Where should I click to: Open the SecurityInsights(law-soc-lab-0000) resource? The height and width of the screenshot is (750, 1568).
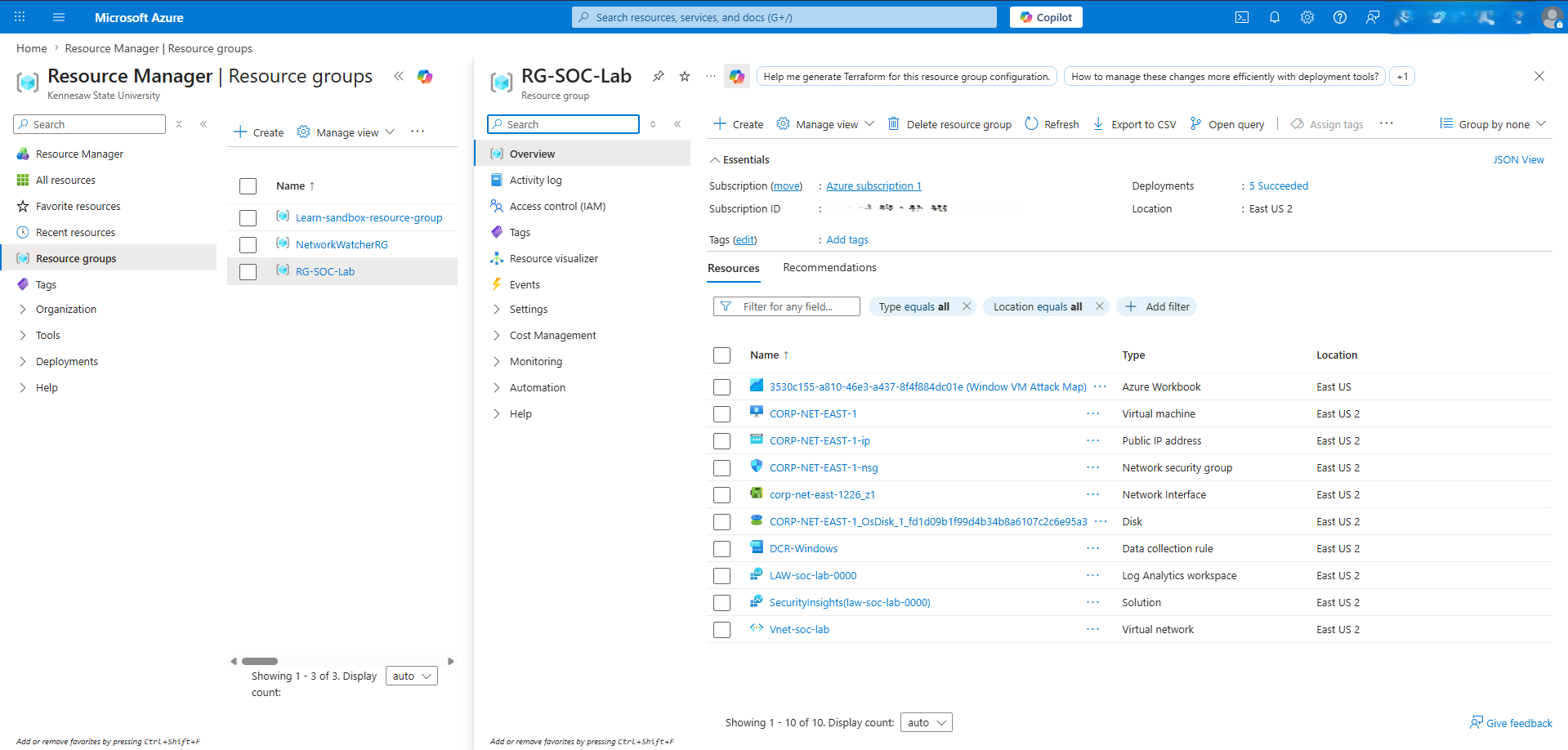pos(850,602)
